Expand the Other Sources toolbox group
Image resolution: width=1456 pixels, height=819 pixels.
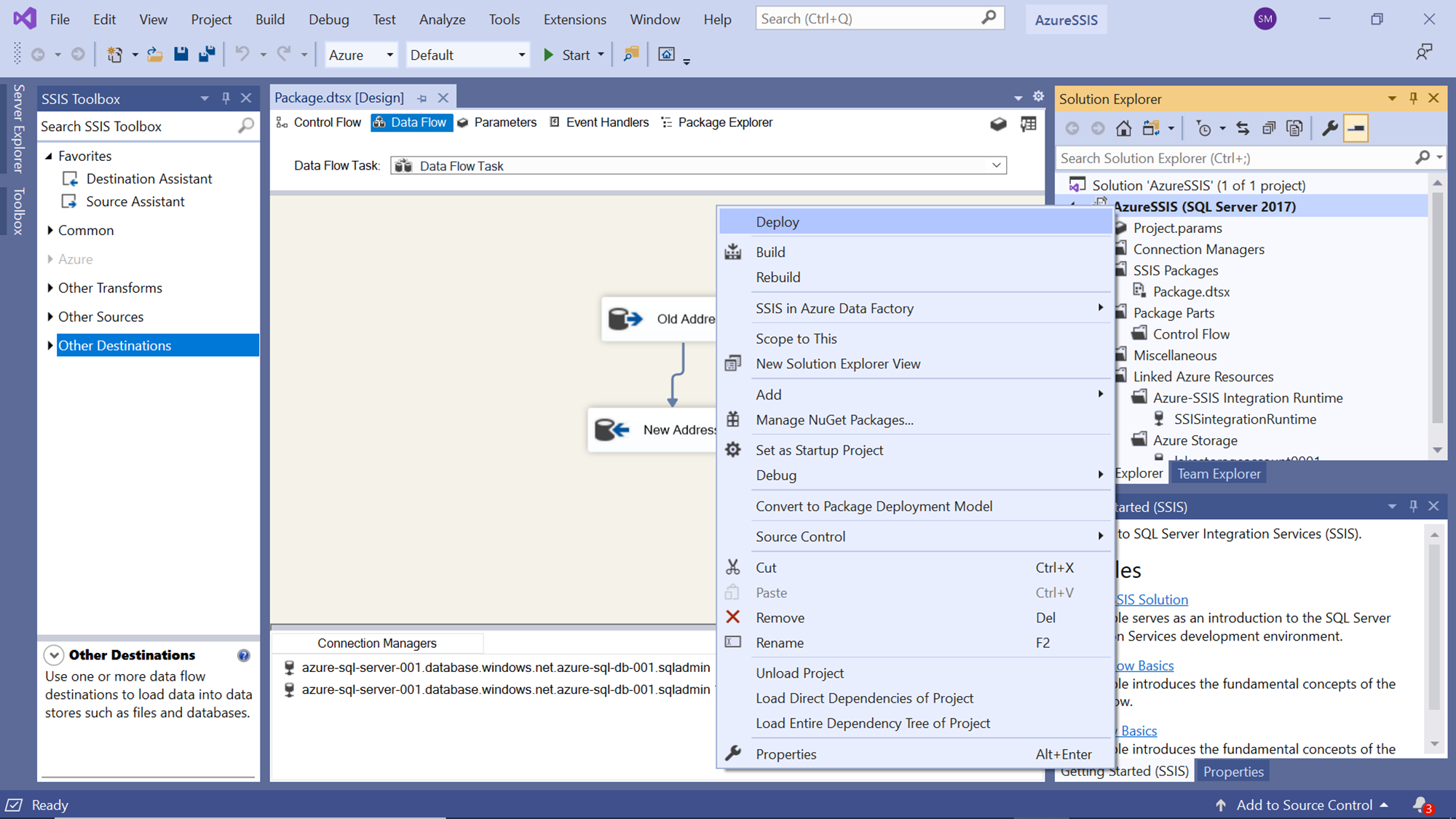point(50,317)
